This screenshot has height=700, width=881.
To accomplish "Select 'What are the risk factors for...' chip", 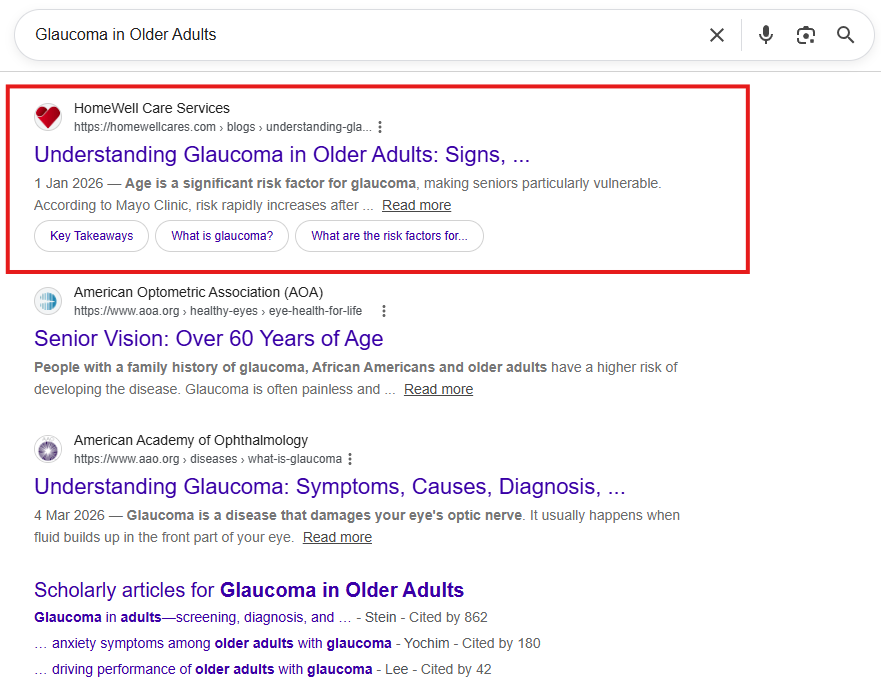I will [389, 236].
